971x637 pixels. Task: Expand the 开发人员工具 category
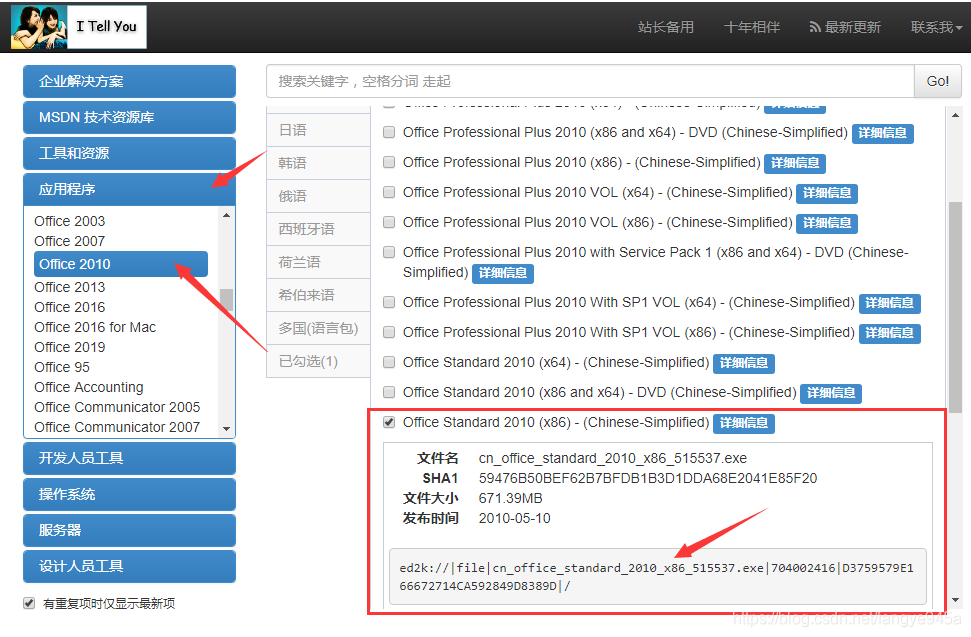pos(129,458)
